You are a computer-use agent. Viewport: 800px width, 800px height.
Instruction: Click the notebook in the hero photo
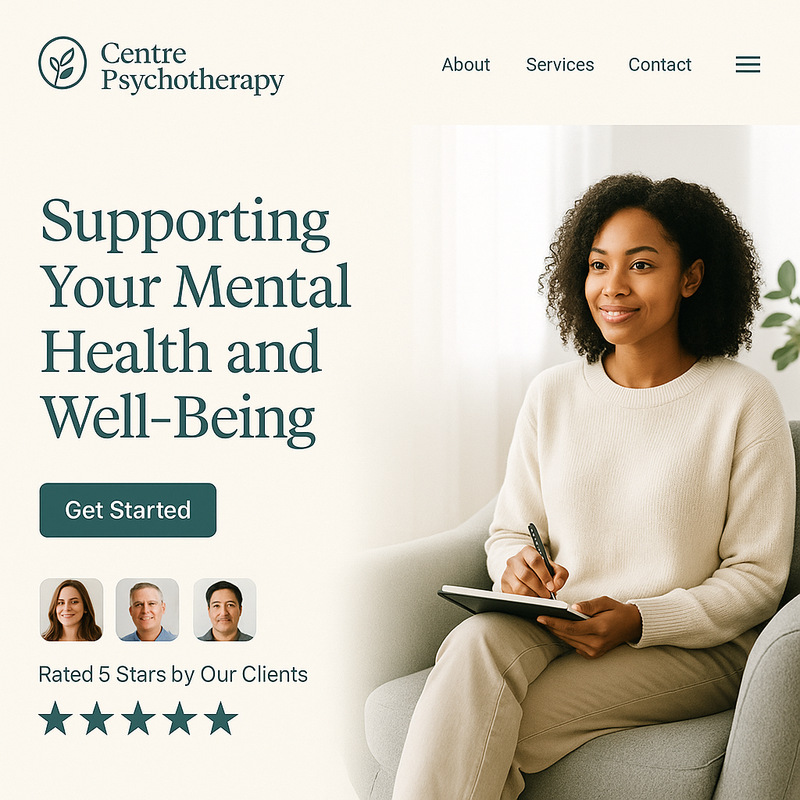[x=513, y=603]
